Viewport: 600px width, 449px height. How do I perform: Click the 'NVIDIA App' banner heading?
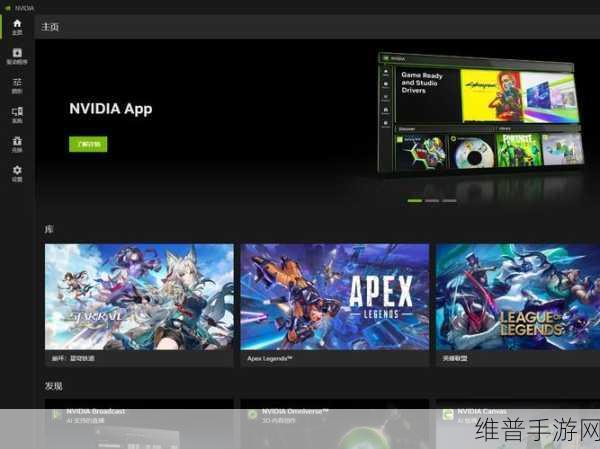coord(111,109)
